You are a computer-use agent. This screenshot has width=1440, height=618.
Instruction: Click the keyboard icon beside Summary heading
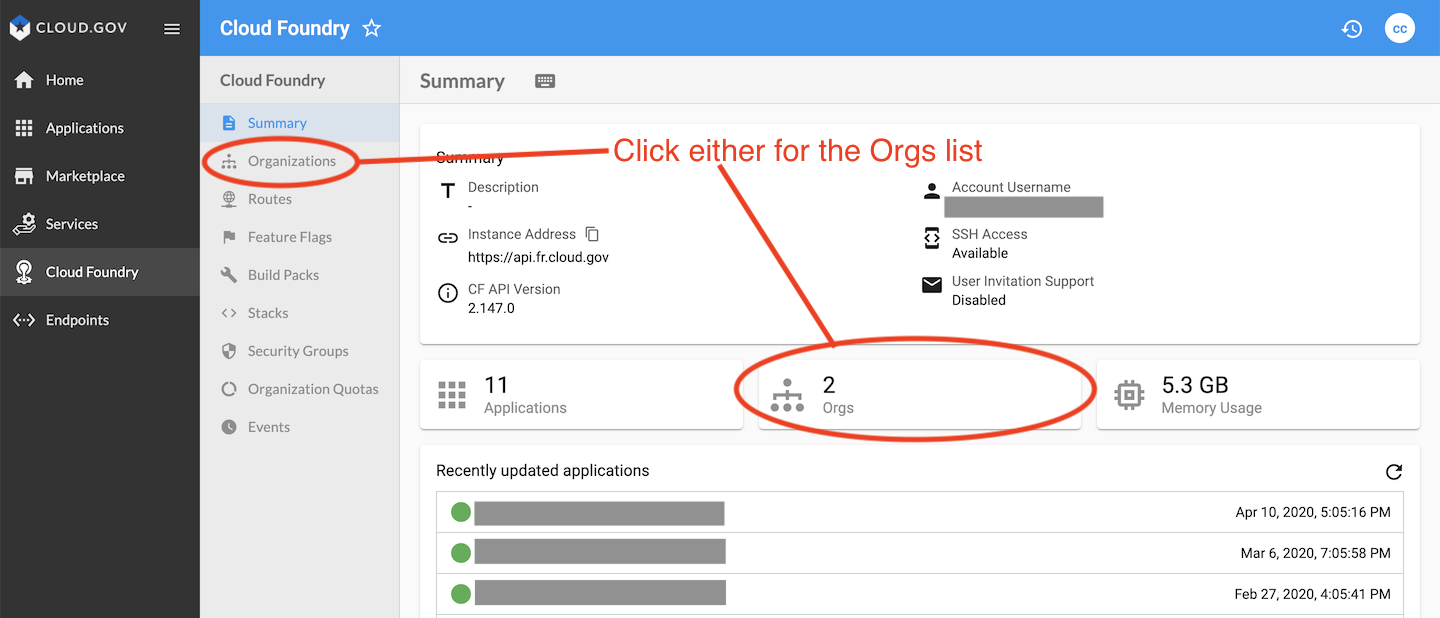pyautogui.click(x=545, y=81)
